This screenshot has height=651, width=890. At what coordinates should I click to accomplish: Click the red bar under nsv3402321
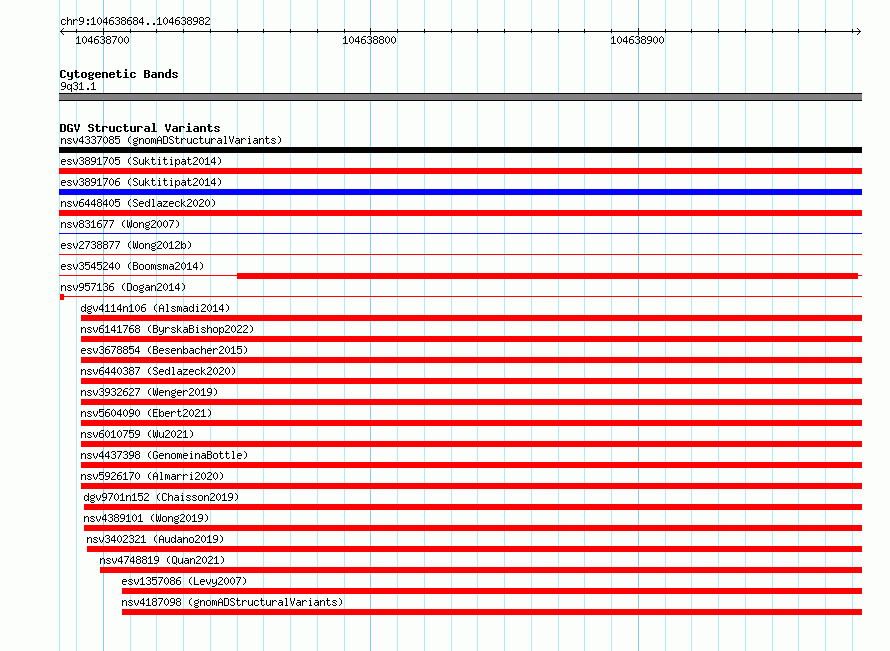(475, 549)
